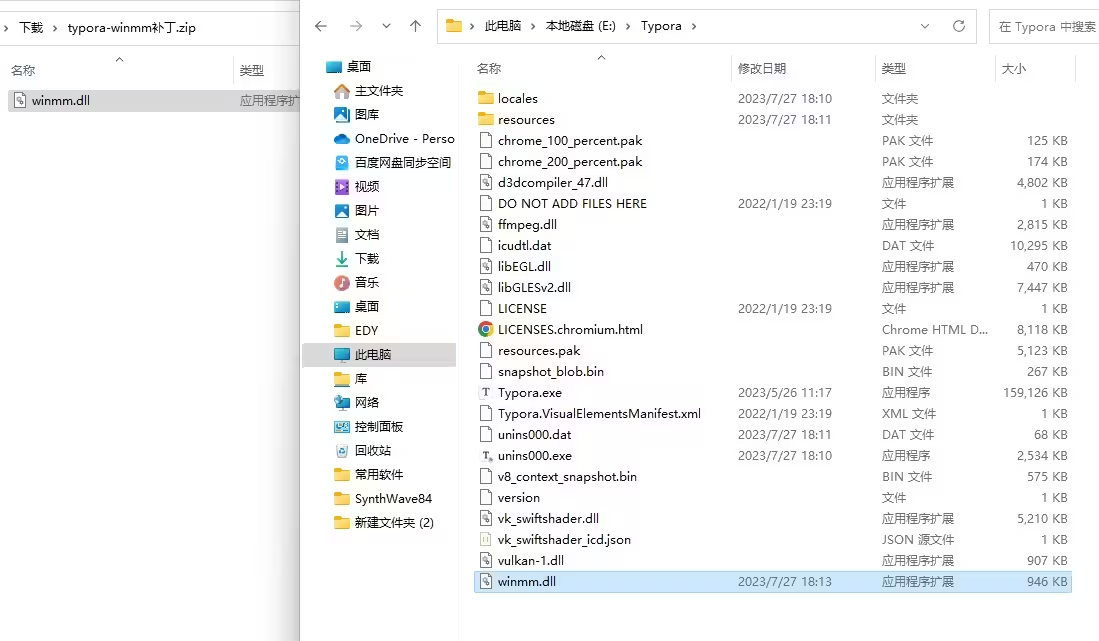Navigate back with the left arrow button

[x=321, y=26]
